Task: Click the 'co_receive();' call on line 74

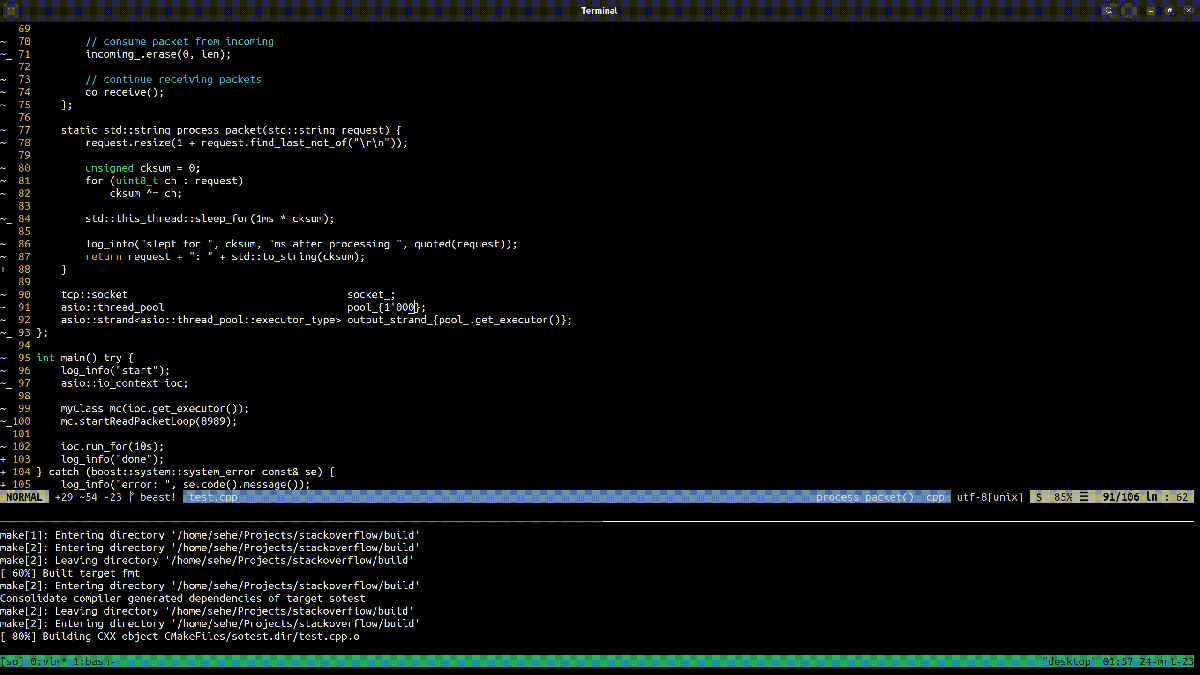Action: 124,92
